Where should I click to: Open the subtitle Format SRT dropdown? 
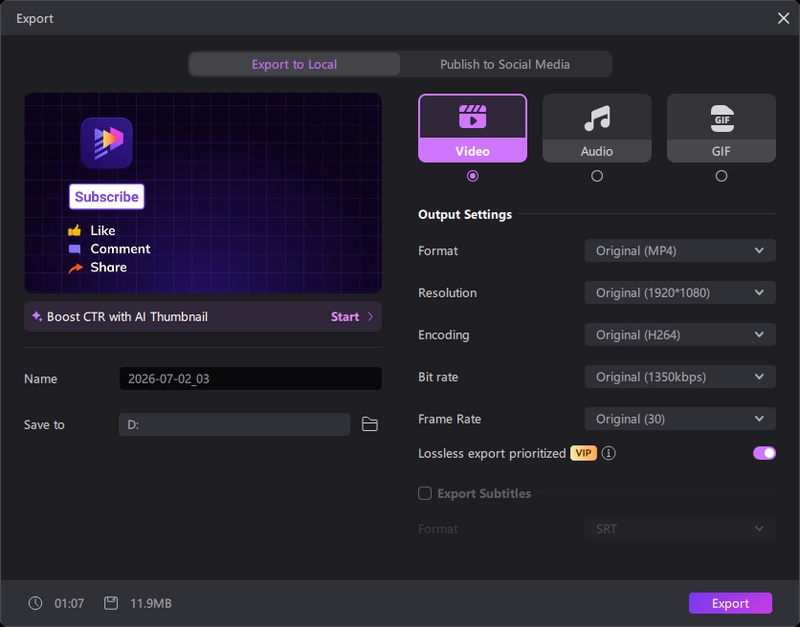tap(680, 529)
